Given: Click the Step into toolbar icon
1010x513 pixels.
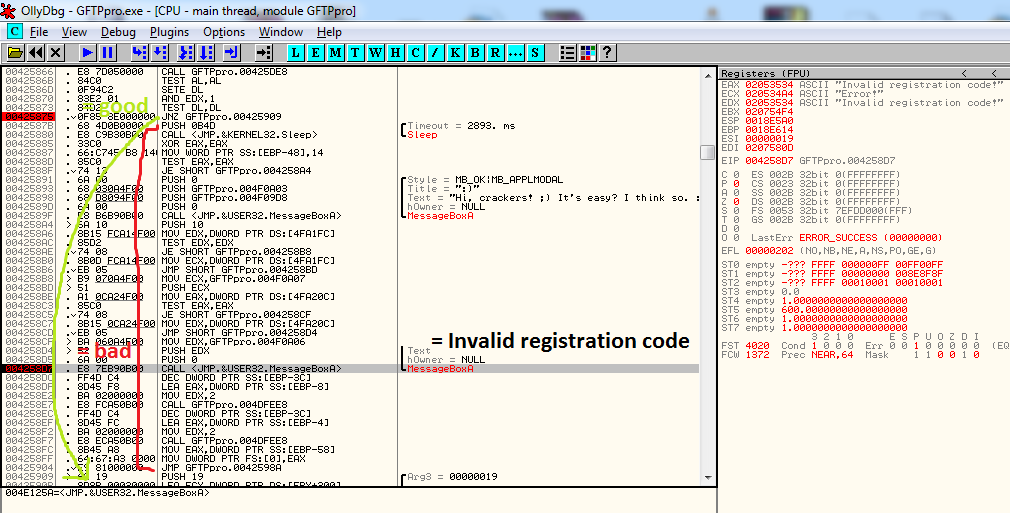Looking at the screenshot, I should (139, 52).
